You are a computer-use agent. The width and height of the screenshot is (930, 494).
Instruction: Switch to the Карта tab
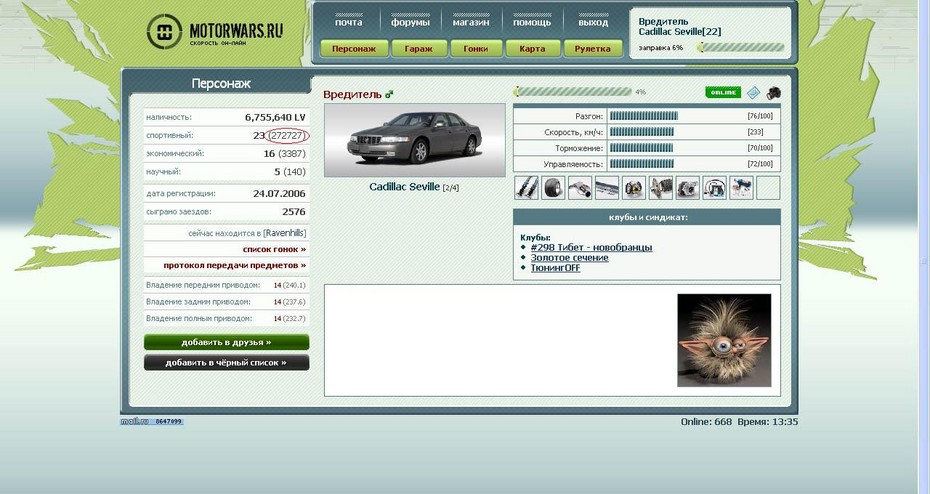532,49
